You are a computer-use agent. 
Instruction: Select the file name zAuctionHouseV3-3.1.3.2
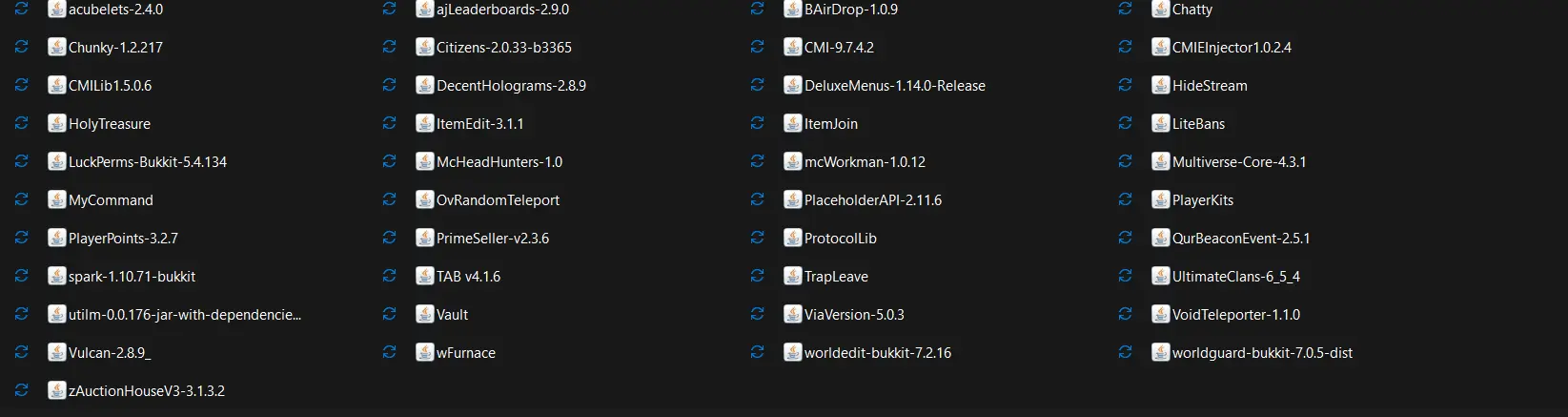tap(147, 391)
